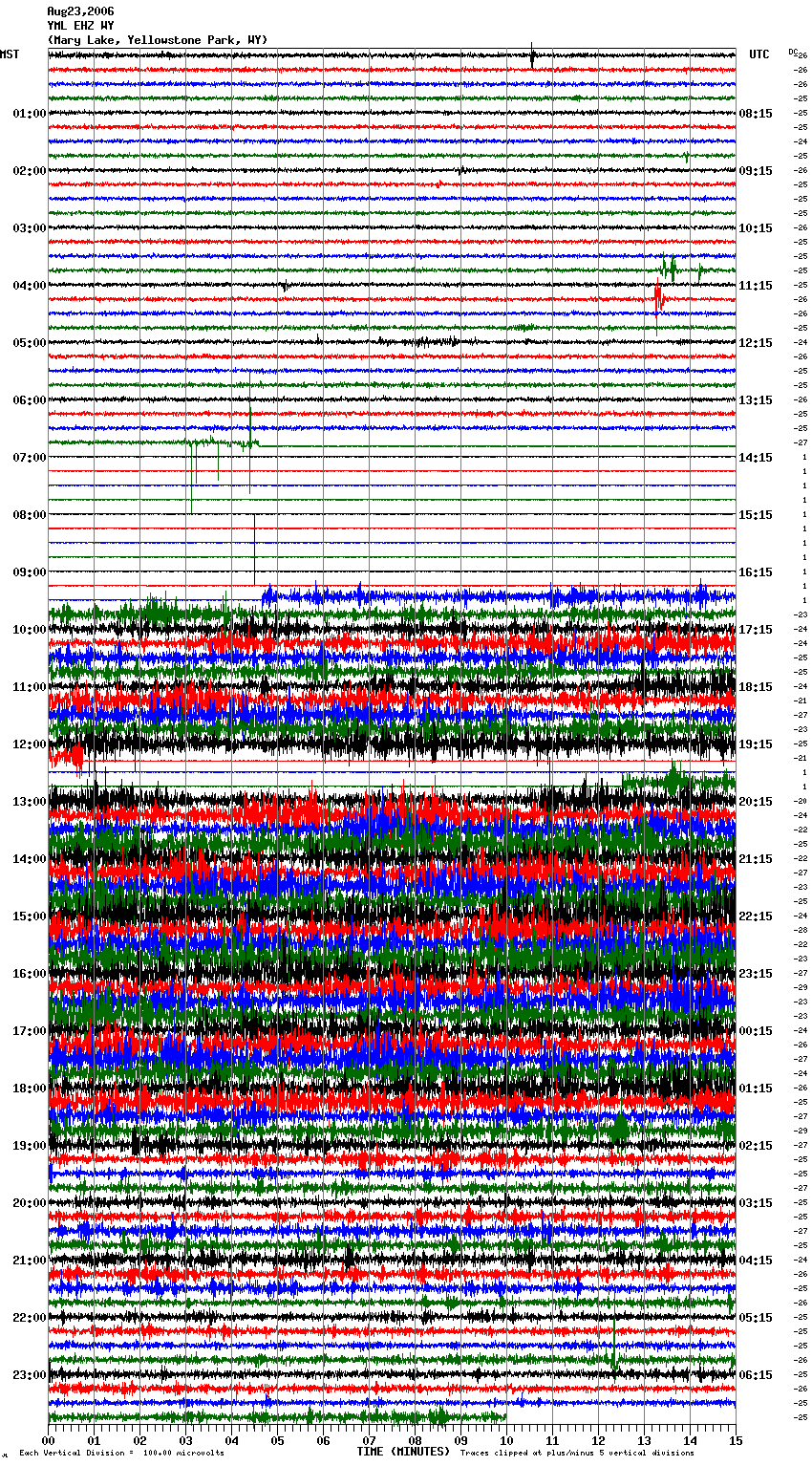Click minute tick label '00' on bottom axis

49,1440
